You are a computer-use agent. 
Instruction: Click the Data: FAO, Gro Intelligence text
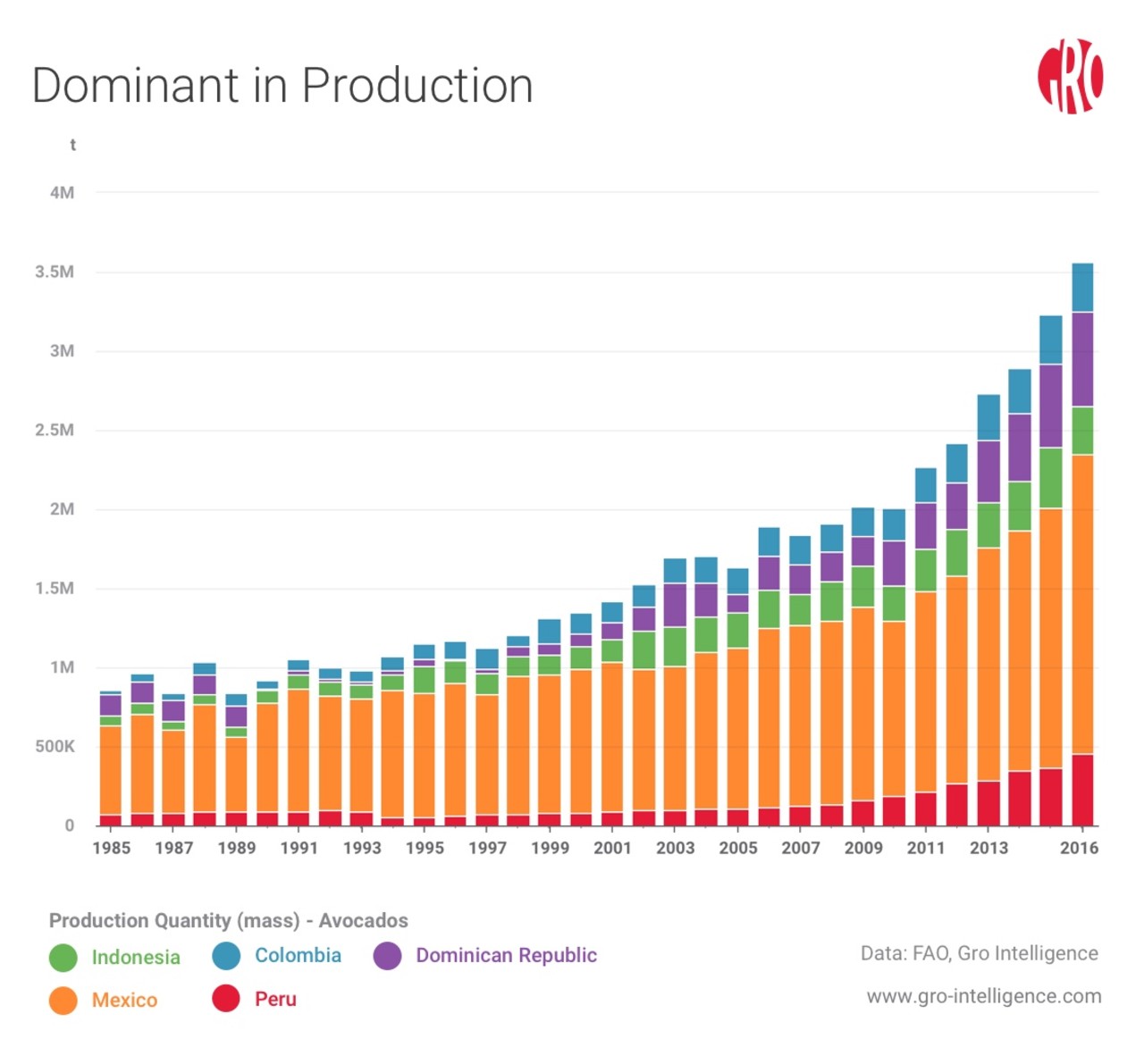point(979,953)
